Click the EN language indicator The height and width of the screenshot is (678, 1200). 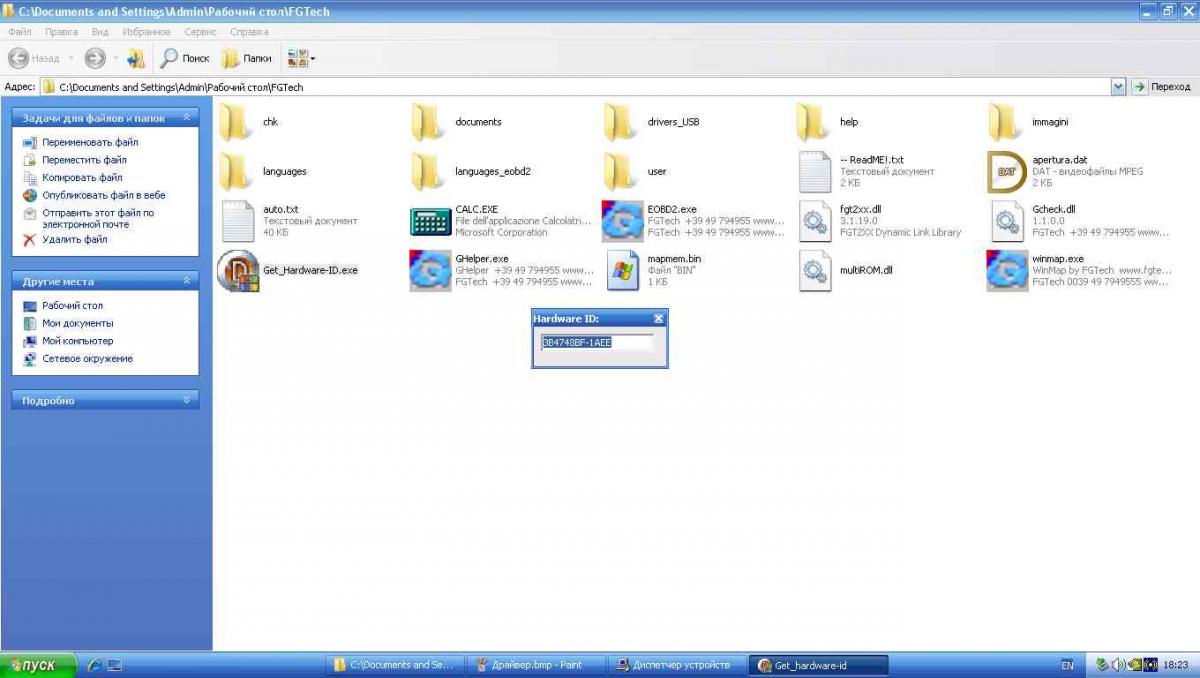tap(1067, 665)
